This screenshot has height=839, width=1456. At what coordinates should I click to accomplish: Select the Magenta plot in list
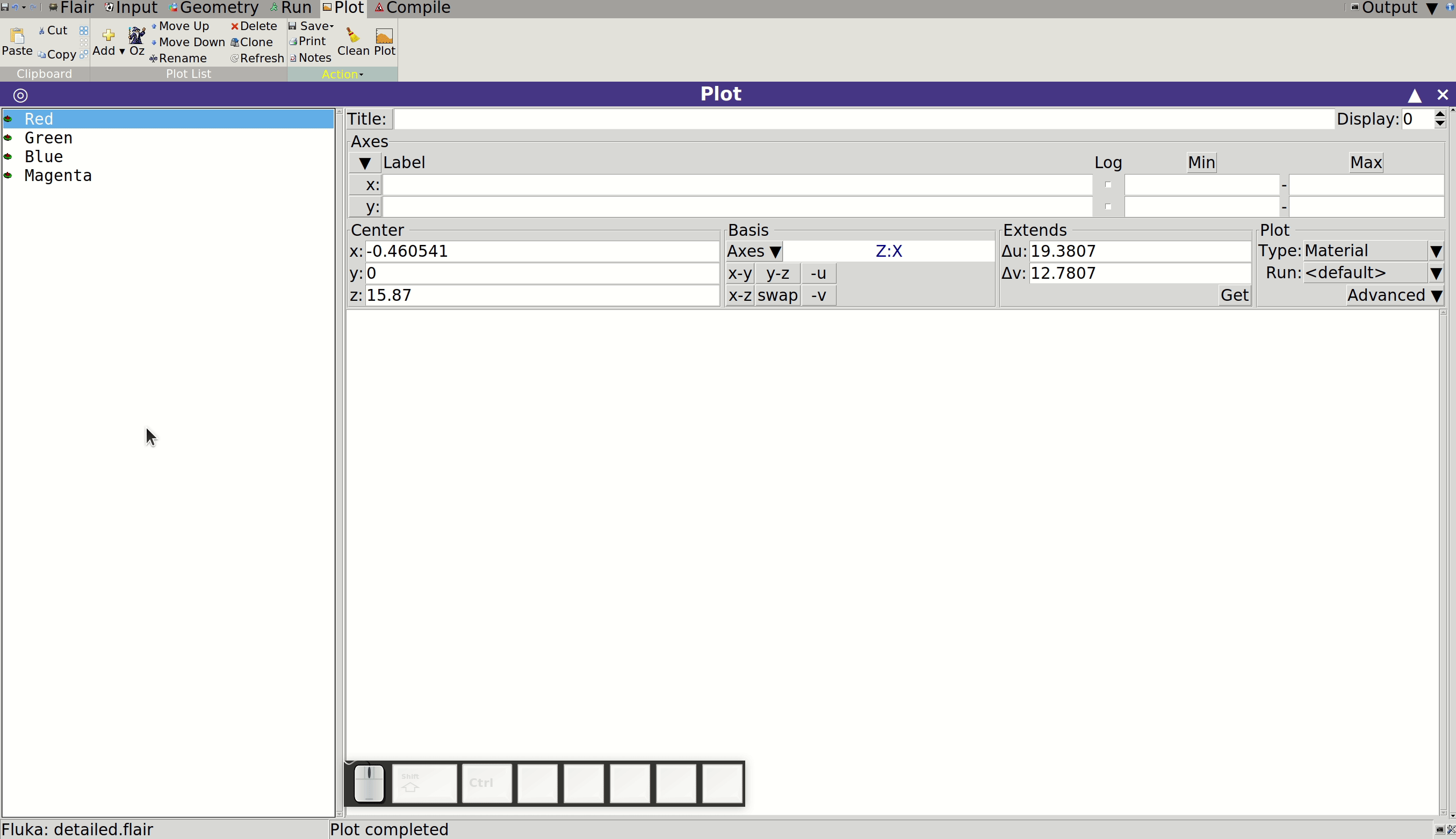tap(57, 175)
